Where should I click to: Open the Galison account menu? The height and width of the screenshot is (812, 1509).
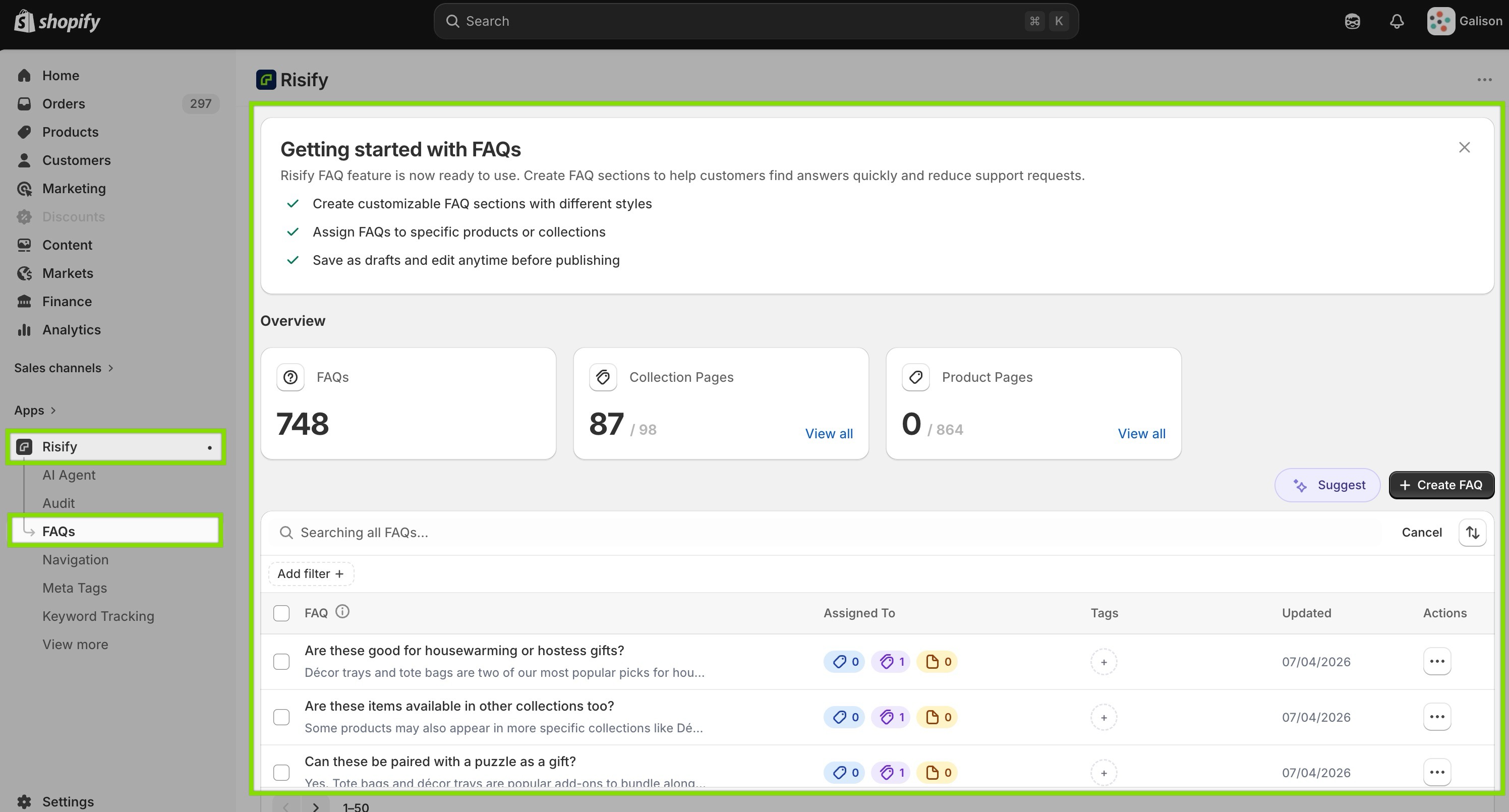(x=1465, y=21)
